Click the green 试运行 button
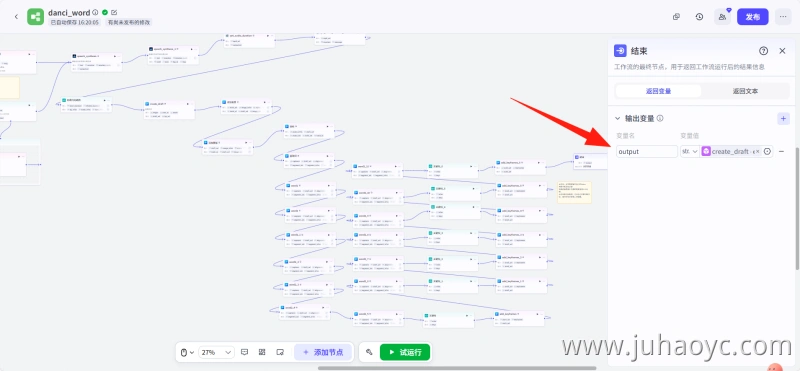Image resolution: width=800 pixels, height=371 pixels. click(x=405, y=352)
